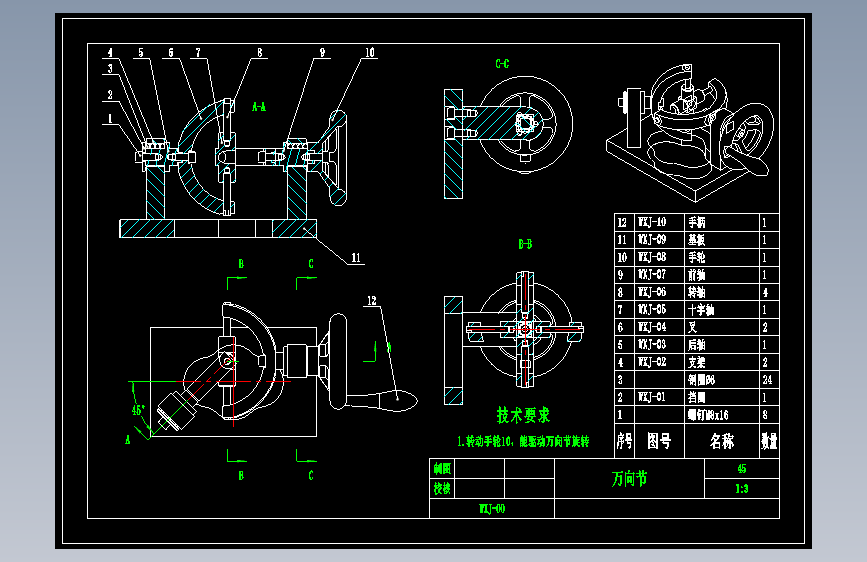867x562 pixels.
Task: Click callout number 8 in A-A view
Action: 259,53
